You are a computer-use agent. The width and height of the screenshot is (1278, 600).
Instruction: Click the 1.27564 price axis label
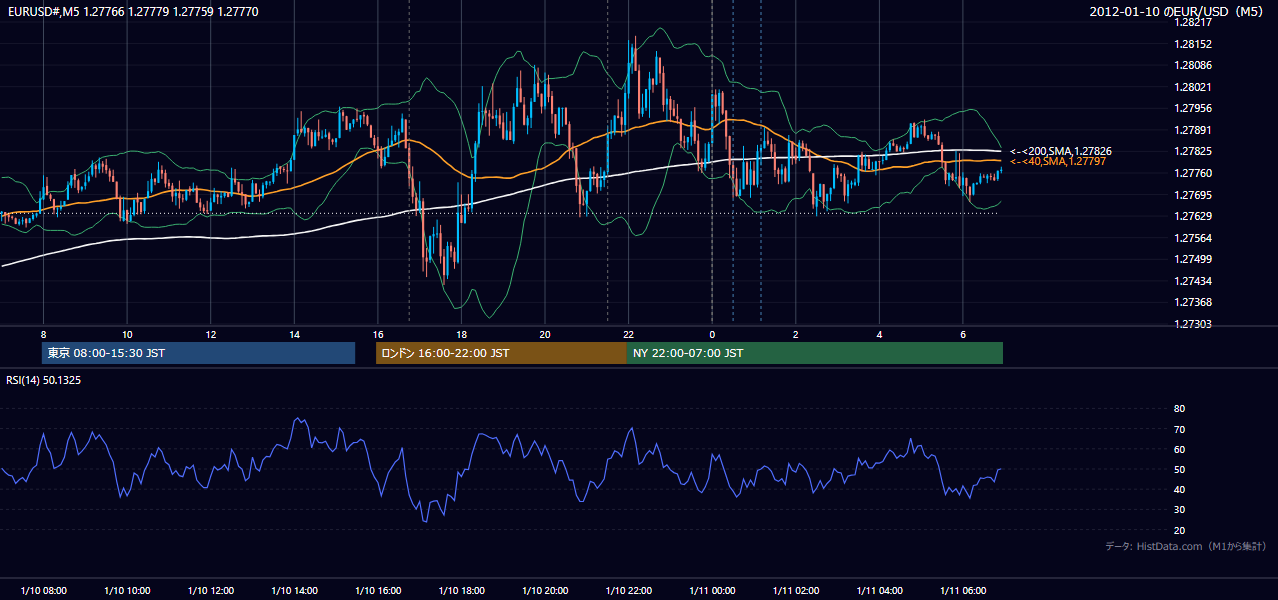1194,238
